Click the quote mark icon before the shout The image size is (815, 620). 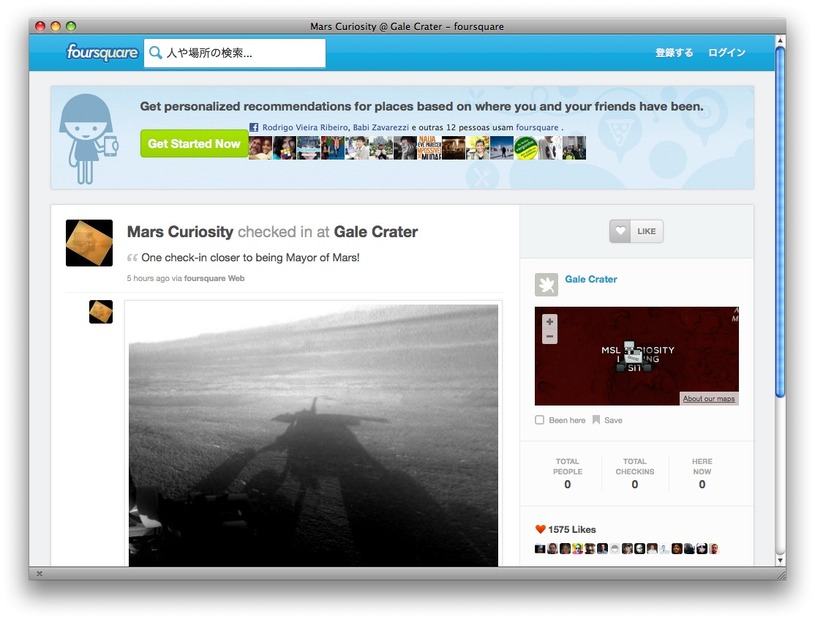(x=133, y=258)
